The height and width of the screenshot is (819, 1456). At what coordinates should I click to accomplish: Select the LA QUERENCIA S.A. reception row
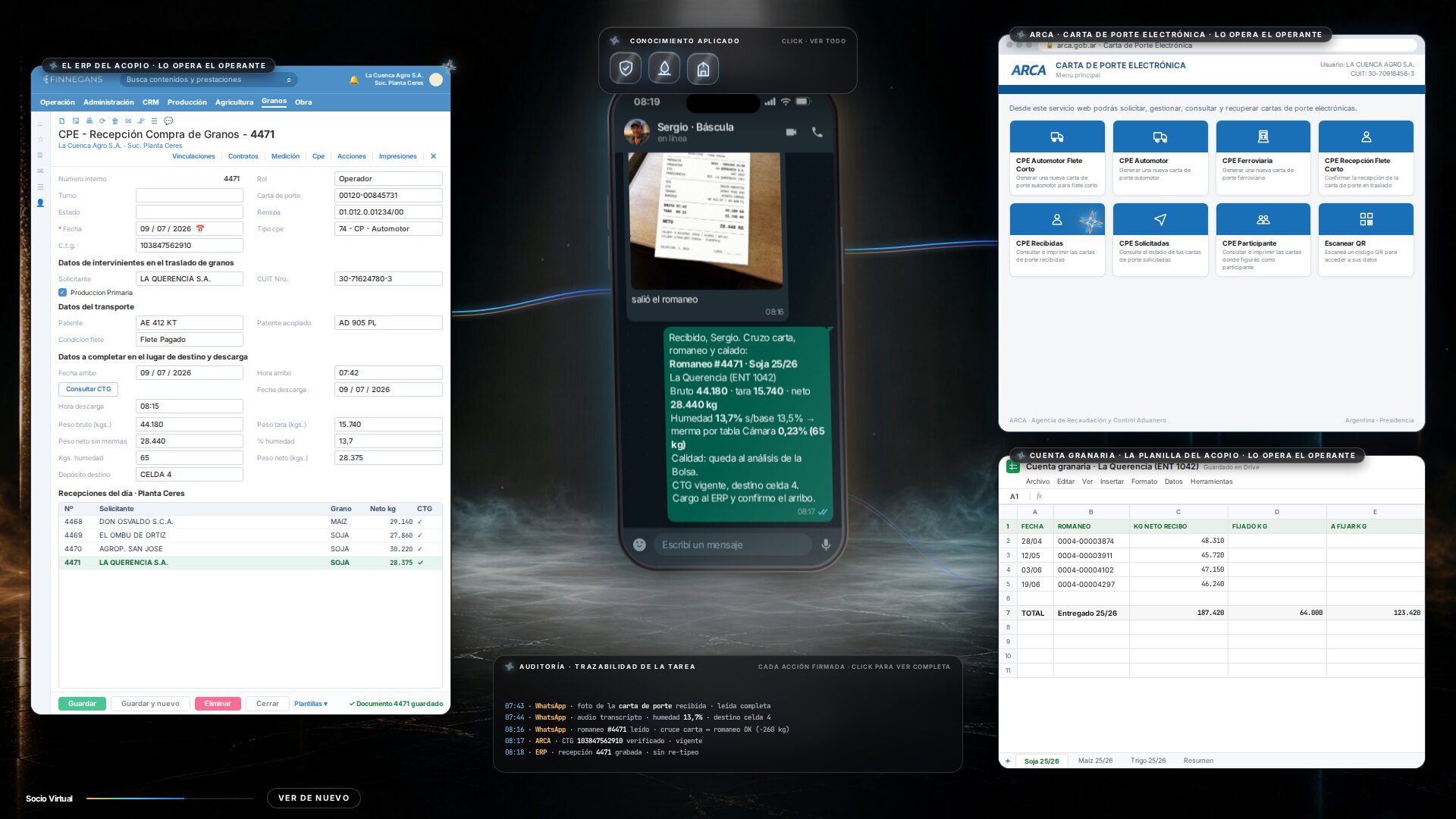(250, 563)
